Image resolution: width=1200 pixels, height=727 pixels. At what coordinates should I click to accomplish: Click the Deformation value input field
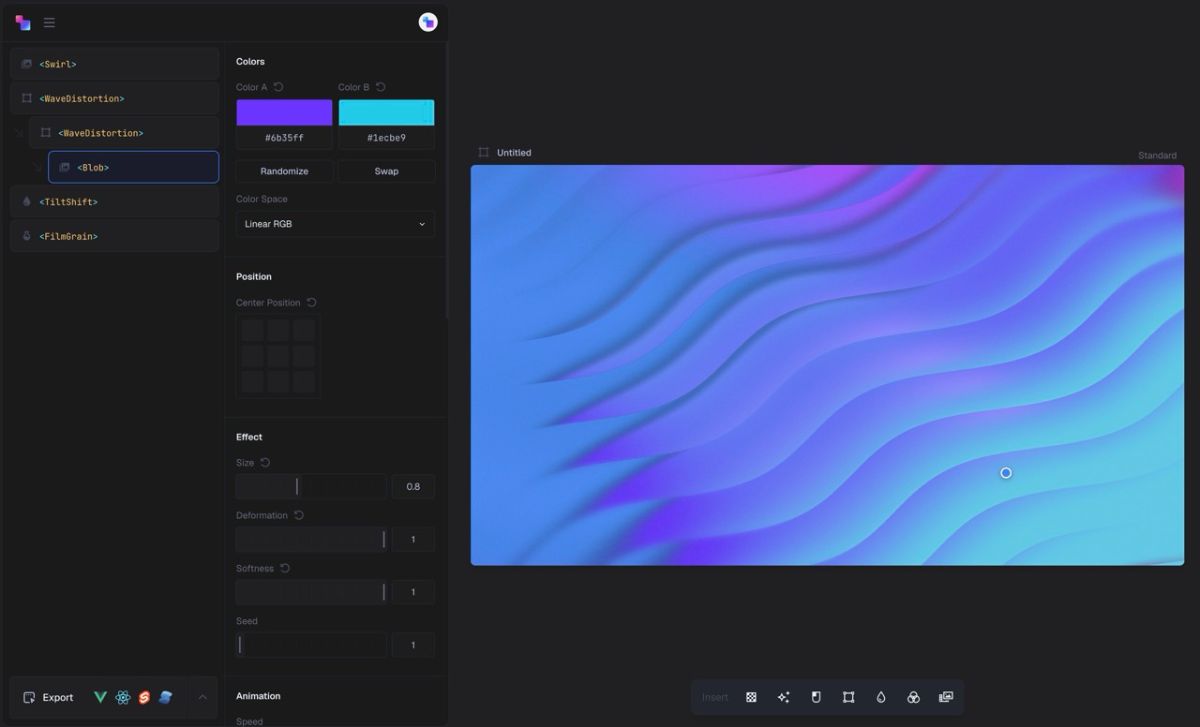coord(413,540)
